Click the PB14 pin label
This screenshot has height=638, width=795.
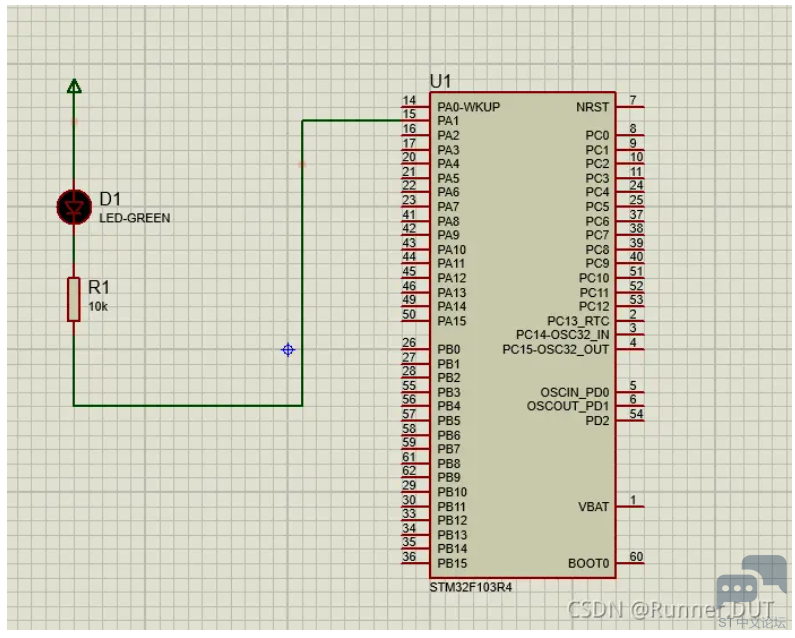pyautogui.click(x=452, y=549)
